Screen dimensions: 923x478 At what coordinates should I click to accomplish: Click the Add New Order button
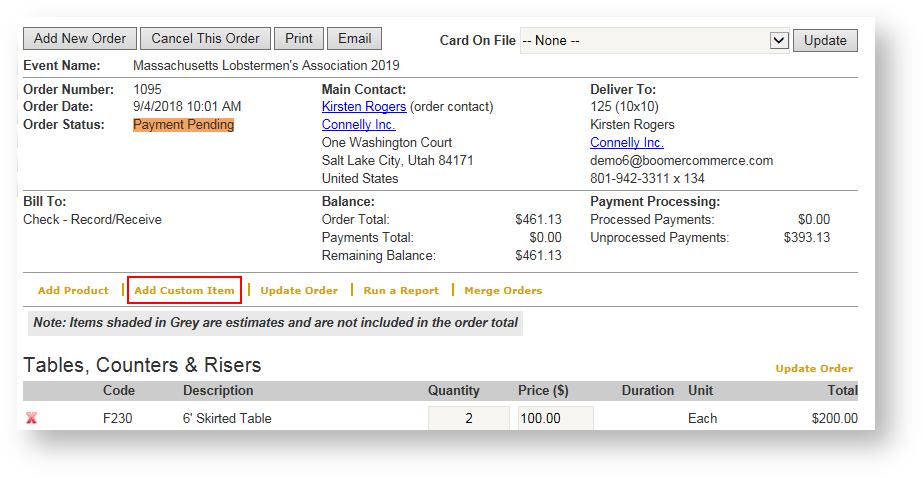tap(80, 39)
